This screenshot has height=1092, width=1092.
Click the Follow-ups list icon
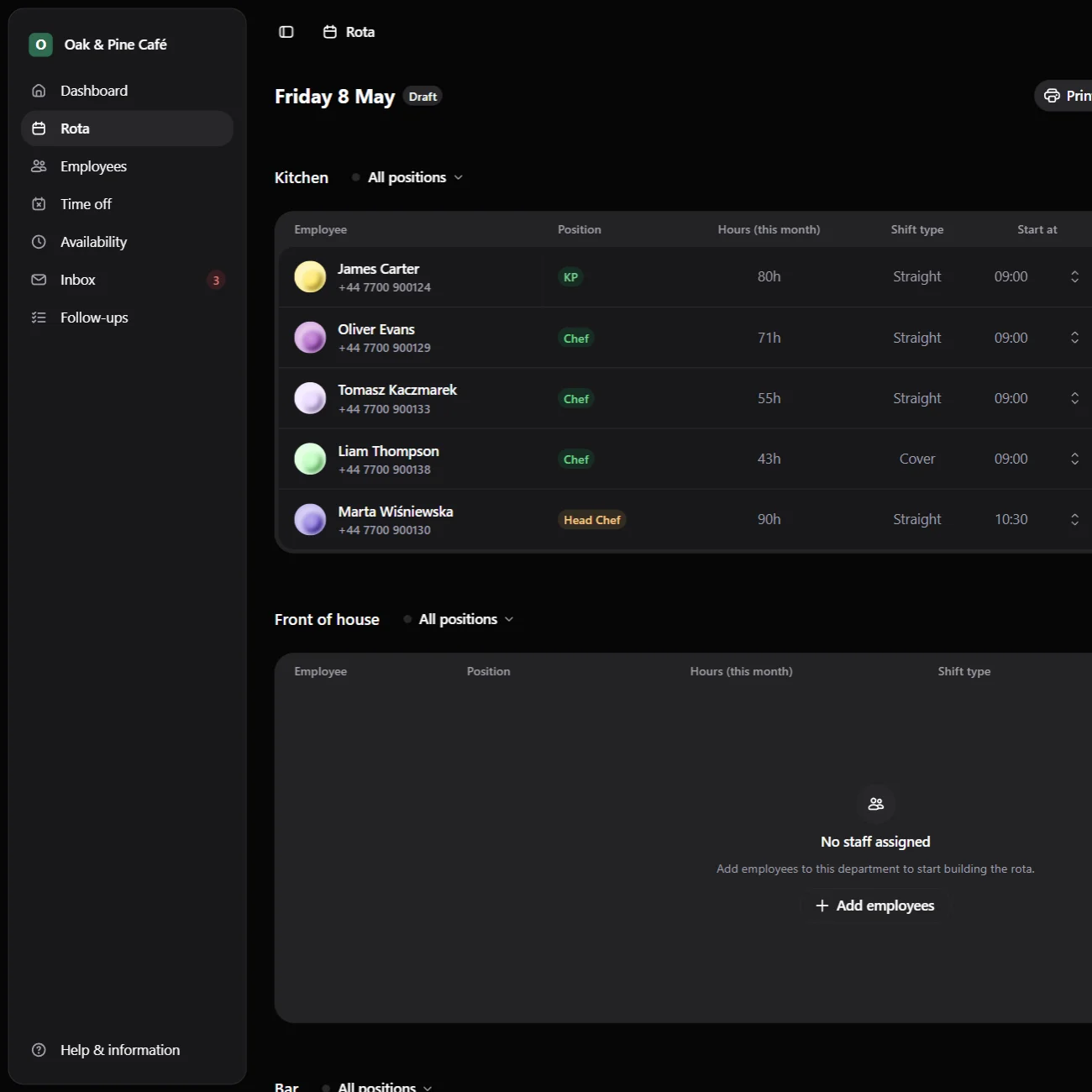click(39, 318)
